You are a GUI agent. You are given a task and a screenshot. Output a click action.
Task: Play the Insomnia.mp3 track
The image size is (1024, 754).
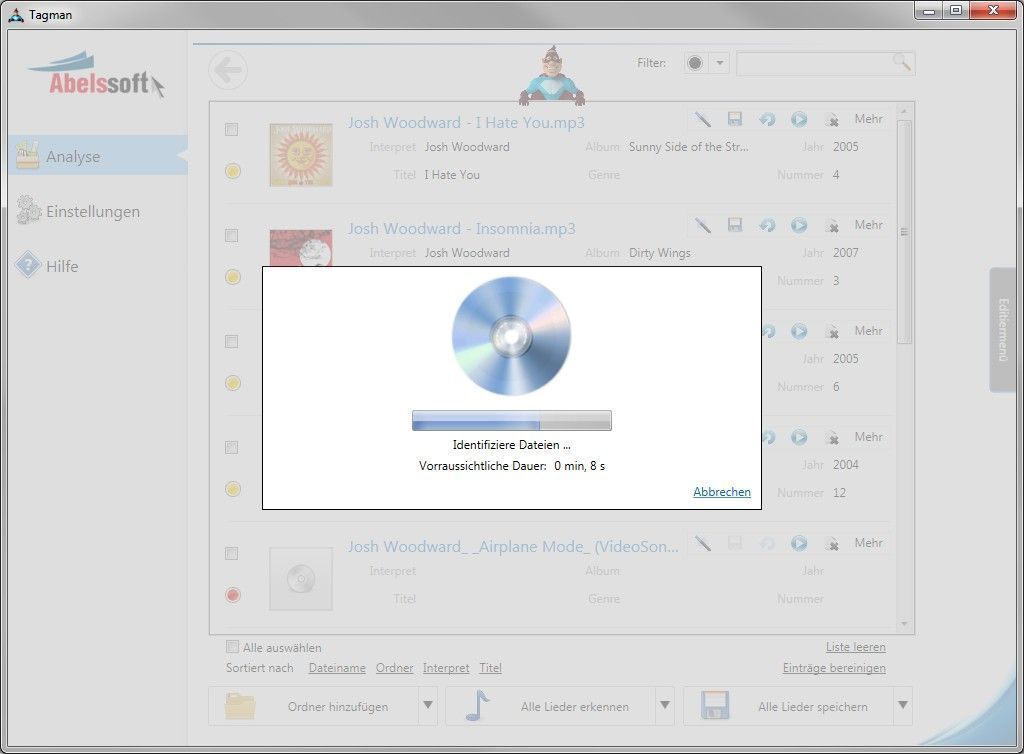point(799,225)
